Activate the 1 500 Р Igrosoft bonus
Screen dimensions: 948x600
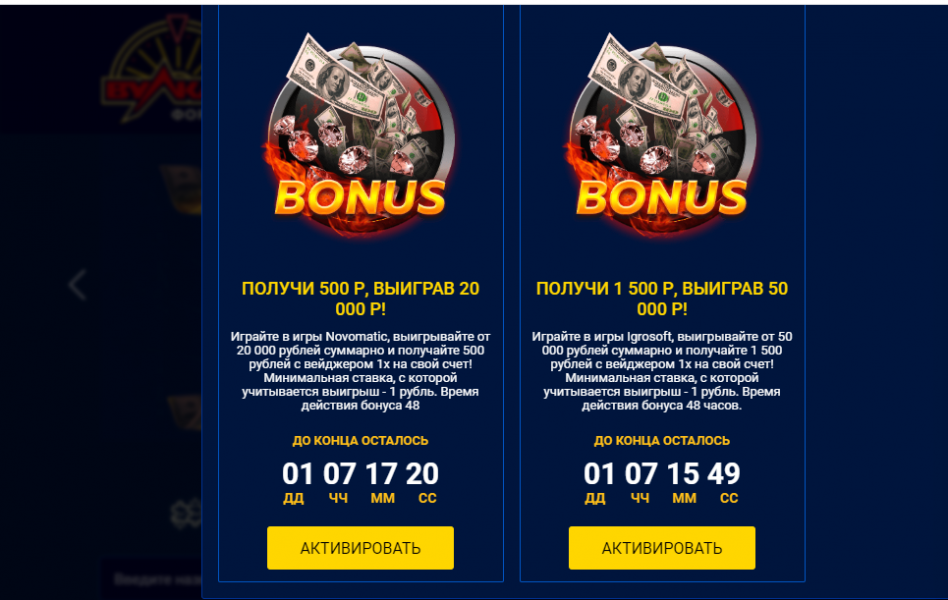pos(662,547)
